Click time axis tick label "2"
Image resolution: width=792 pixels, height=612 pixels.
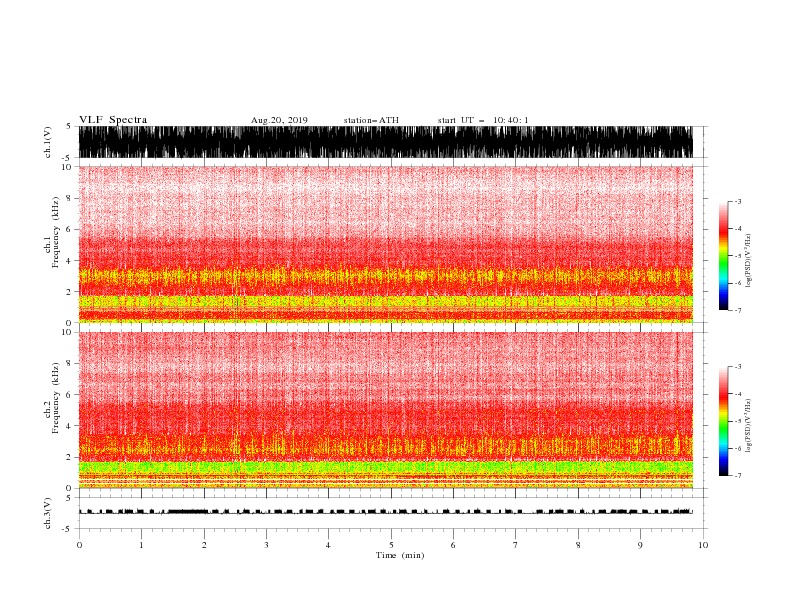(204, 545)
